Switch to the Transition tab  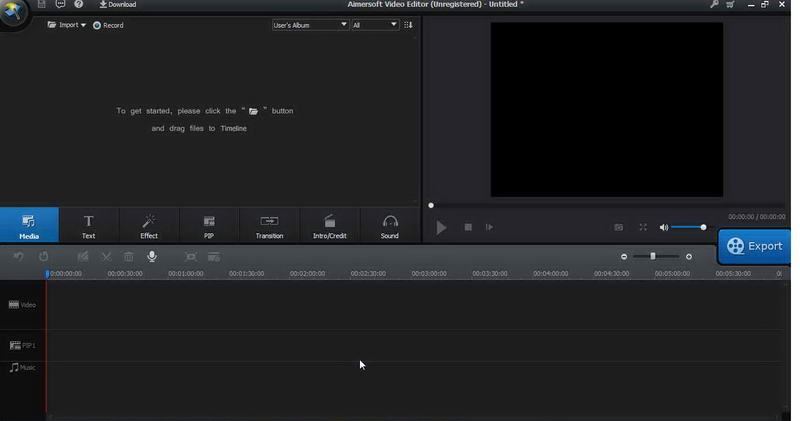pos(269,225)
